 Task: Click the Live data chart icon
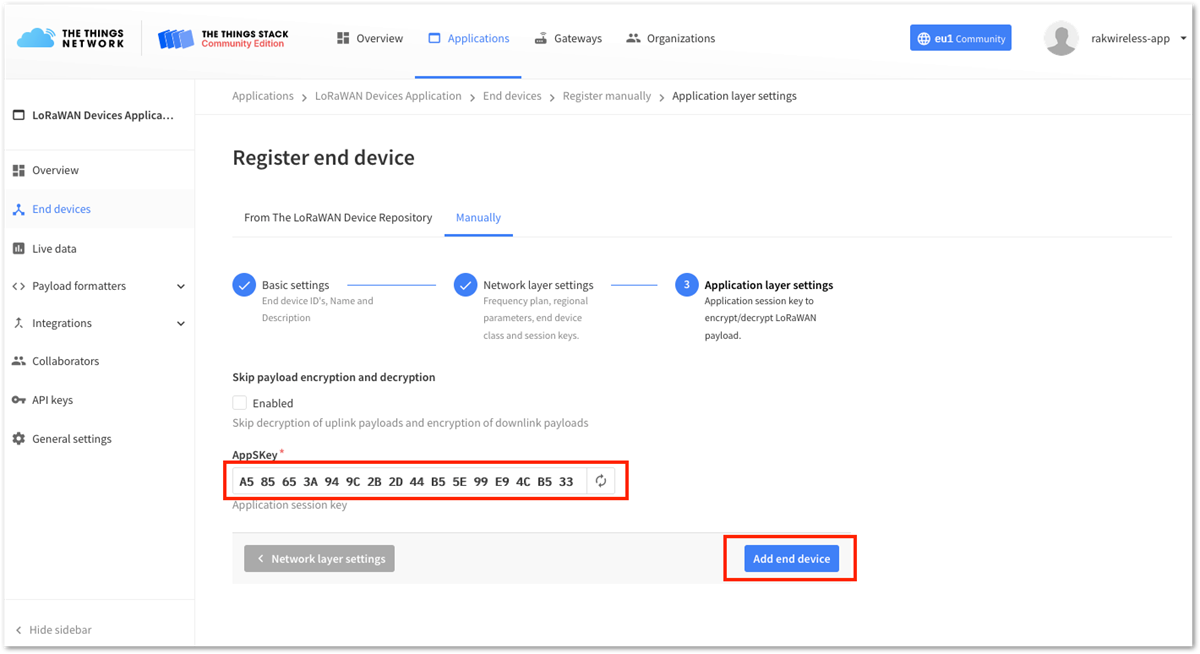(18, 248)
